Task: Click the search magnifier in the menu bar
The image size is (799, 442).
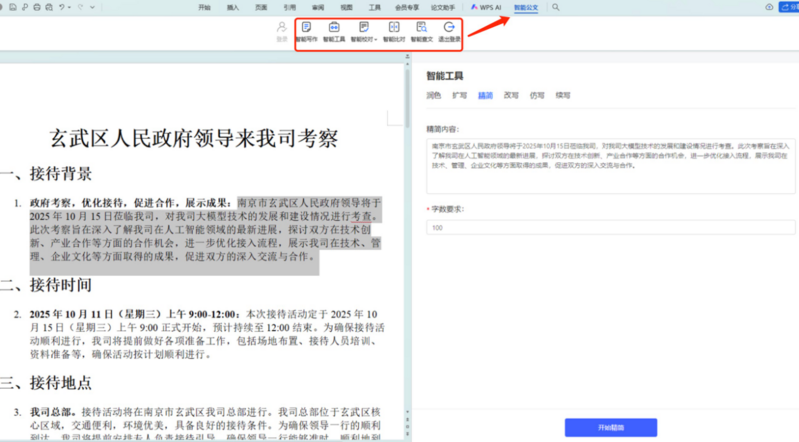Action: [556, 7]
